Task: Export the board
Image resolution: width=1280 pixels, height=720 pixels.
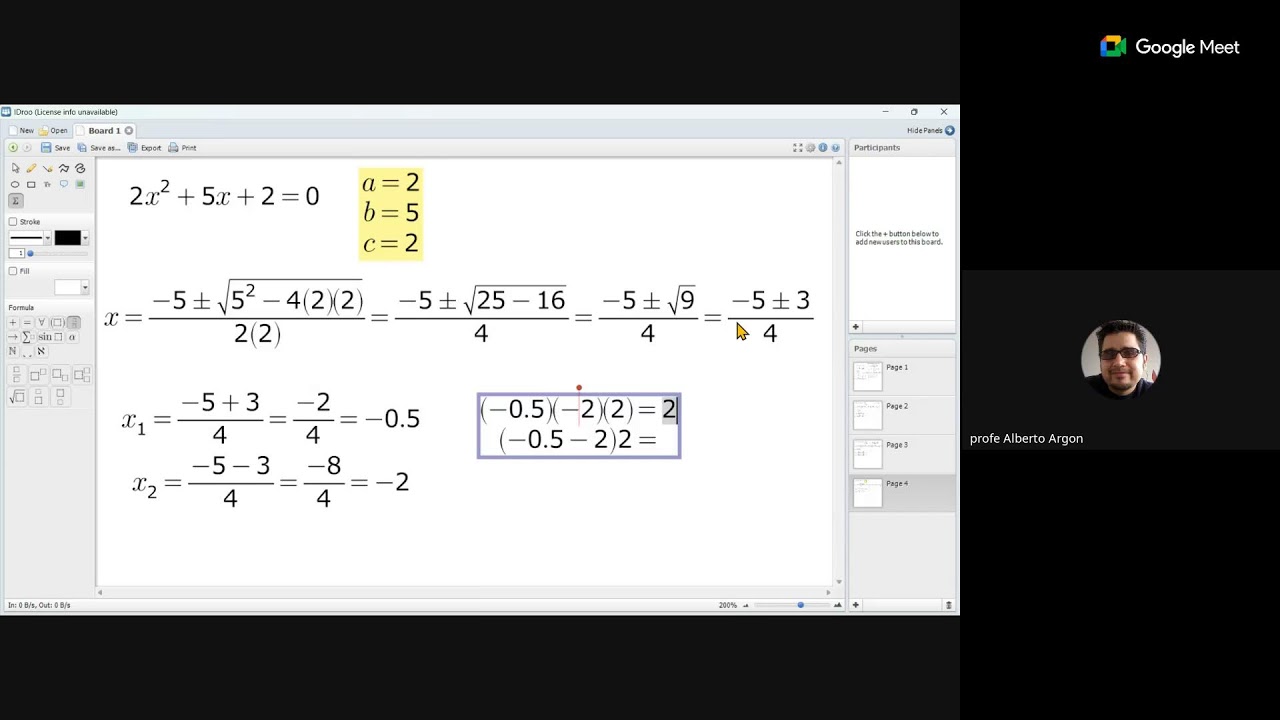Action: tap(145, 148)
